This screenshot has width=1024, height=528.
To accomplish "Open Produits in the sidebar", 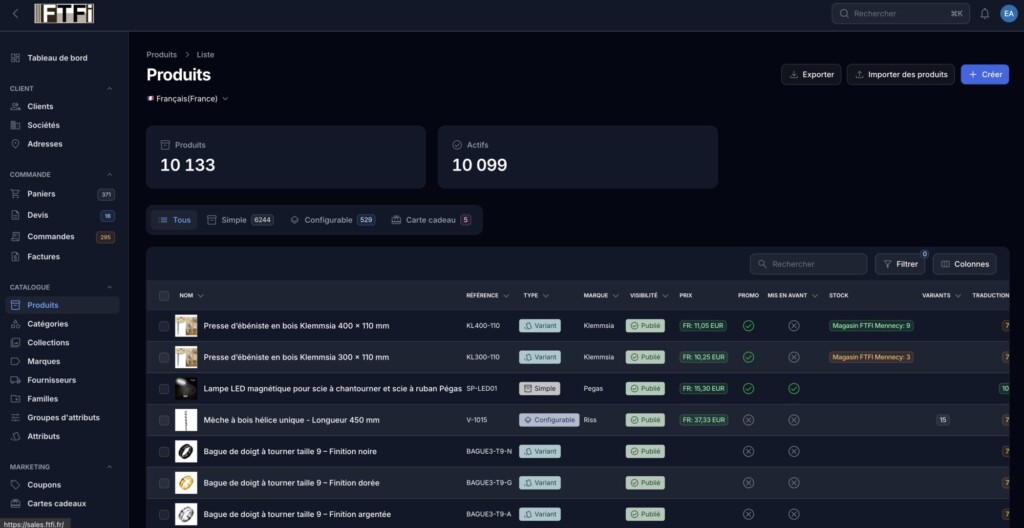I will 63,305.
